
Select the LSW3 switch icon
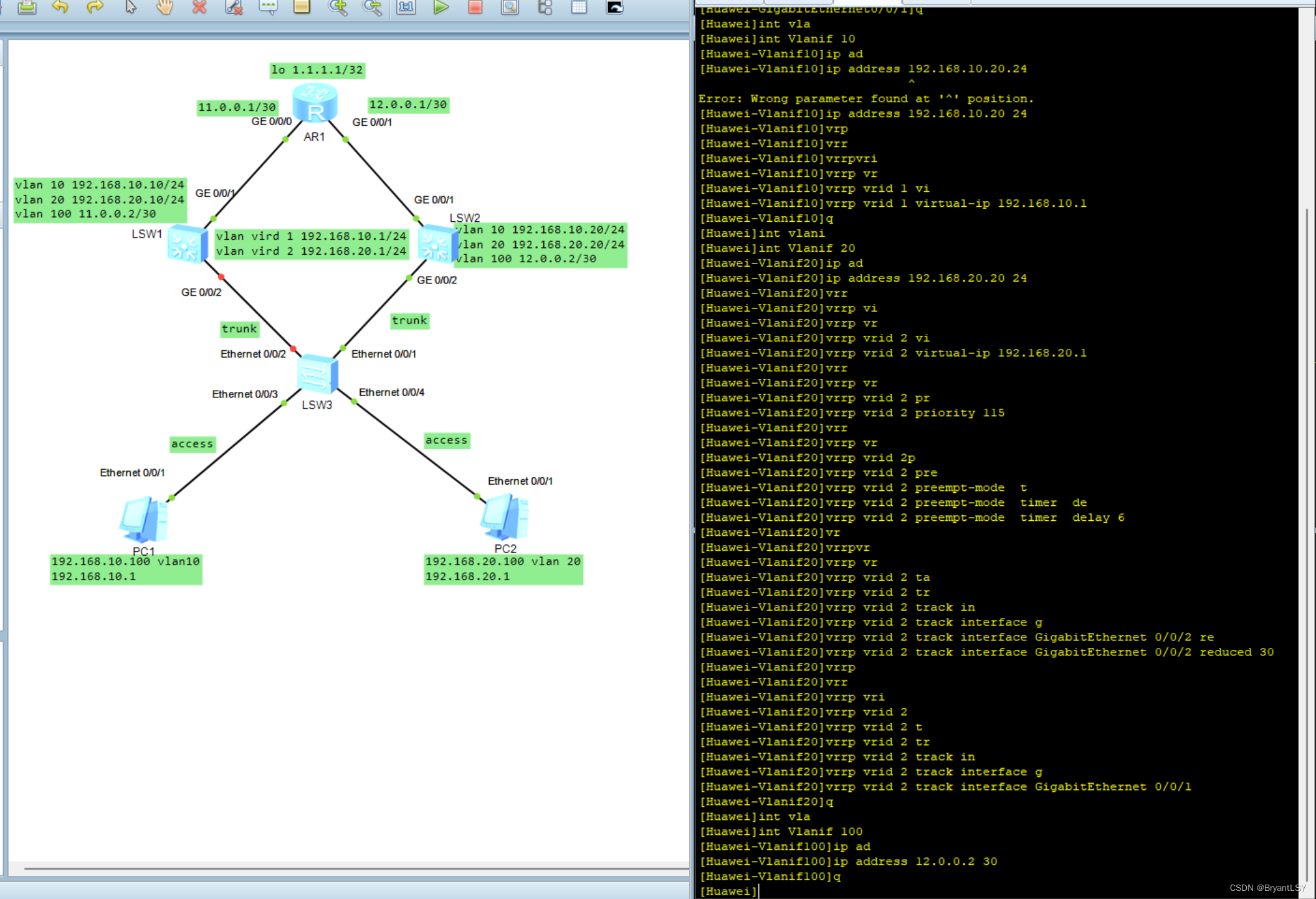pos(317,373)
